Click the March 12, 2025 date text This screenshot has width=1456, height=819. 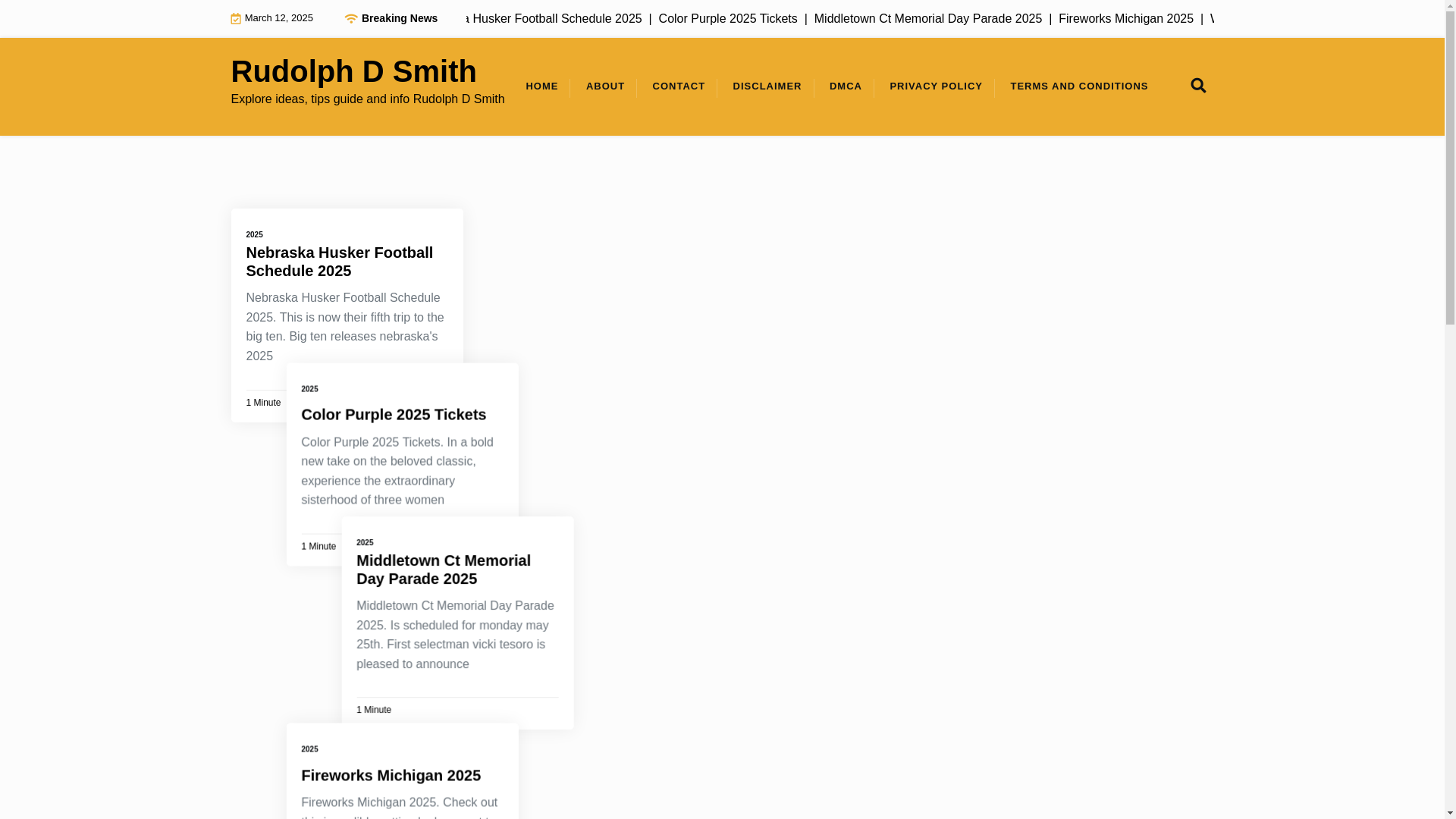278,18
